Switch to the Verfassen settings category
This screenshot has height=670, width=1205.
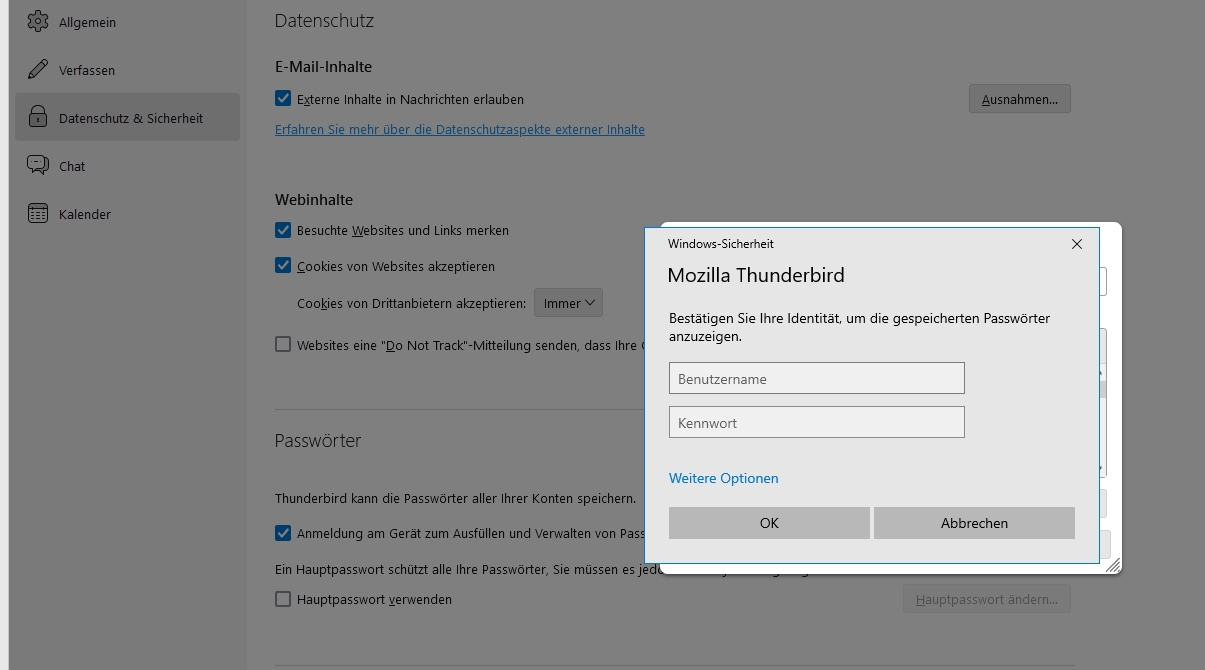coord(87,70)
